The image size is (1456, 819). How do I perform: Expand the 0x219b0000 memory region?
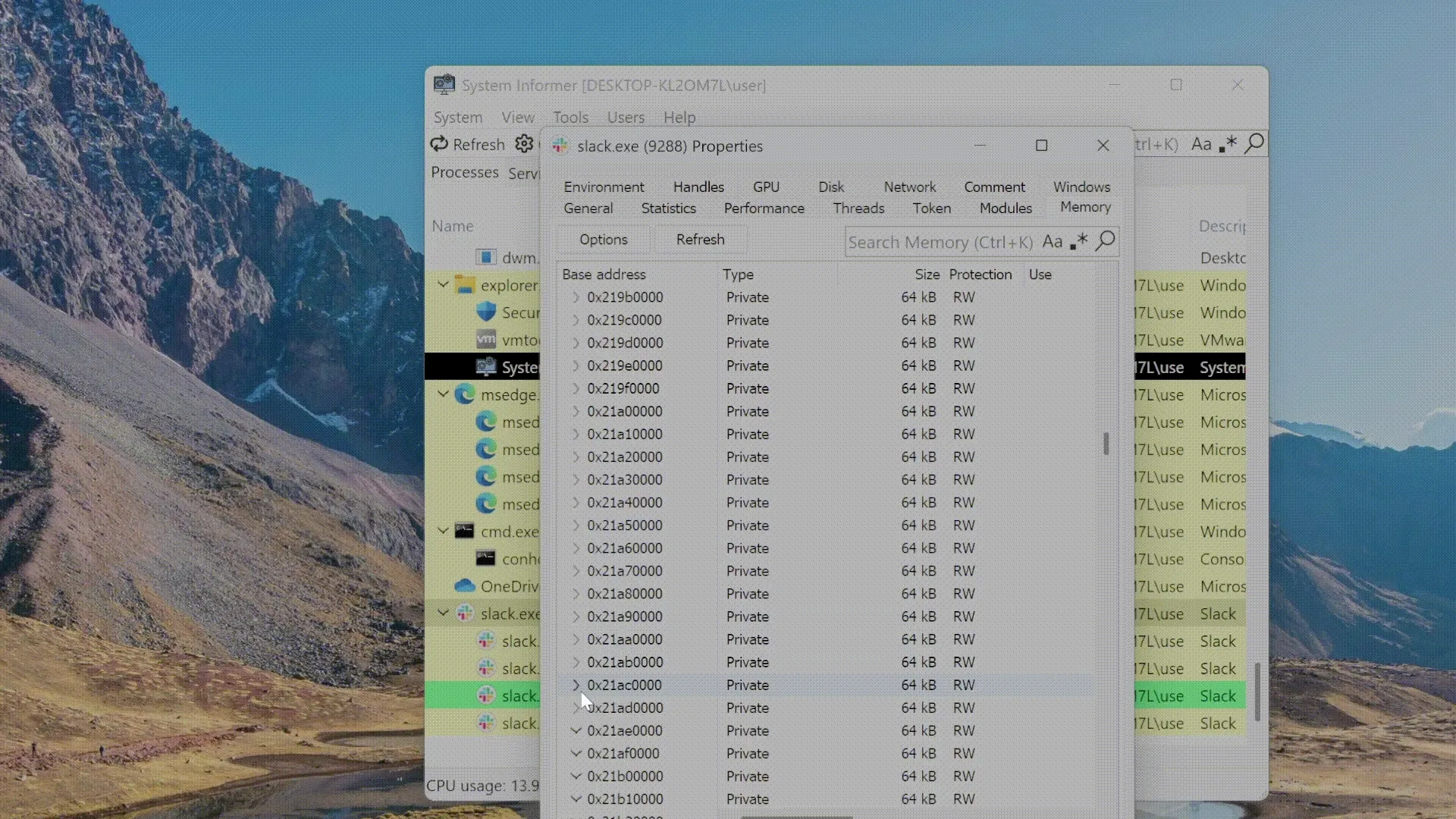tap(576, 297)
